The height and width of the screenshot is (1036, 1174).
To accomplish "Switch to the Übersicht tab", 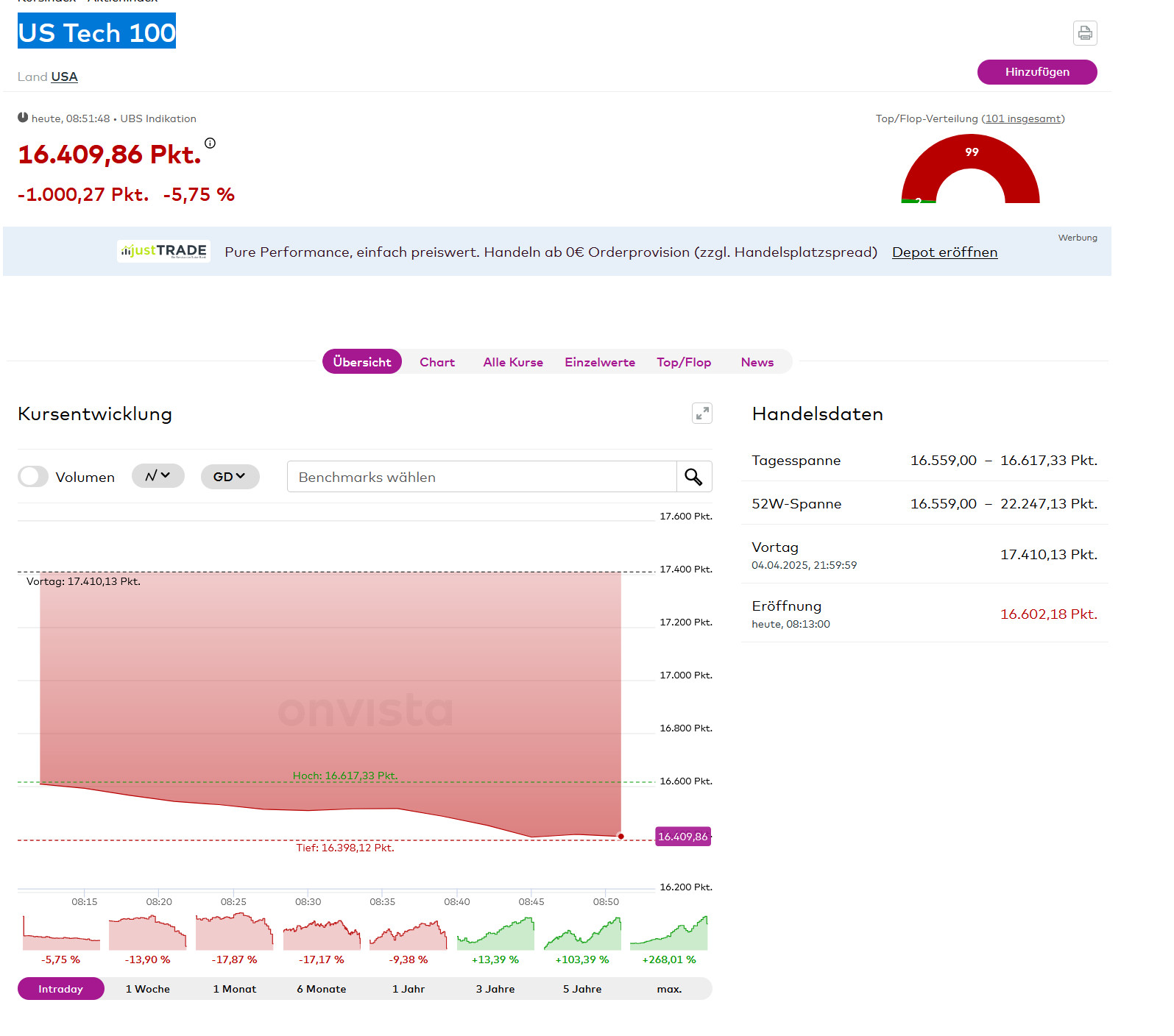I will coord(362,362).
